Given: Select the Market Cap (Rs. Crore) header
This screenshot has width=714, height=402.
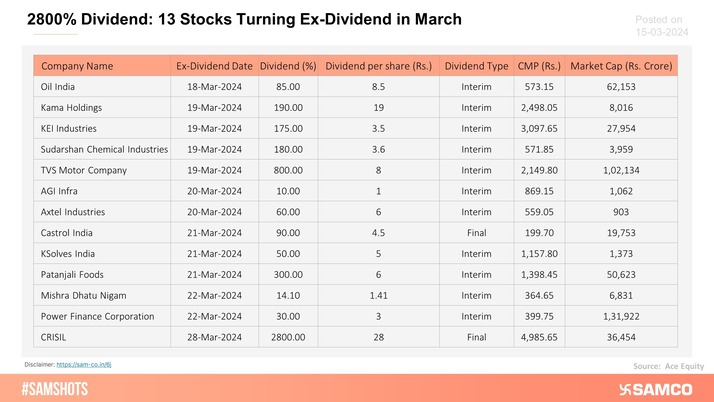Looking at the screenshot, I should (x=621, y=66).
